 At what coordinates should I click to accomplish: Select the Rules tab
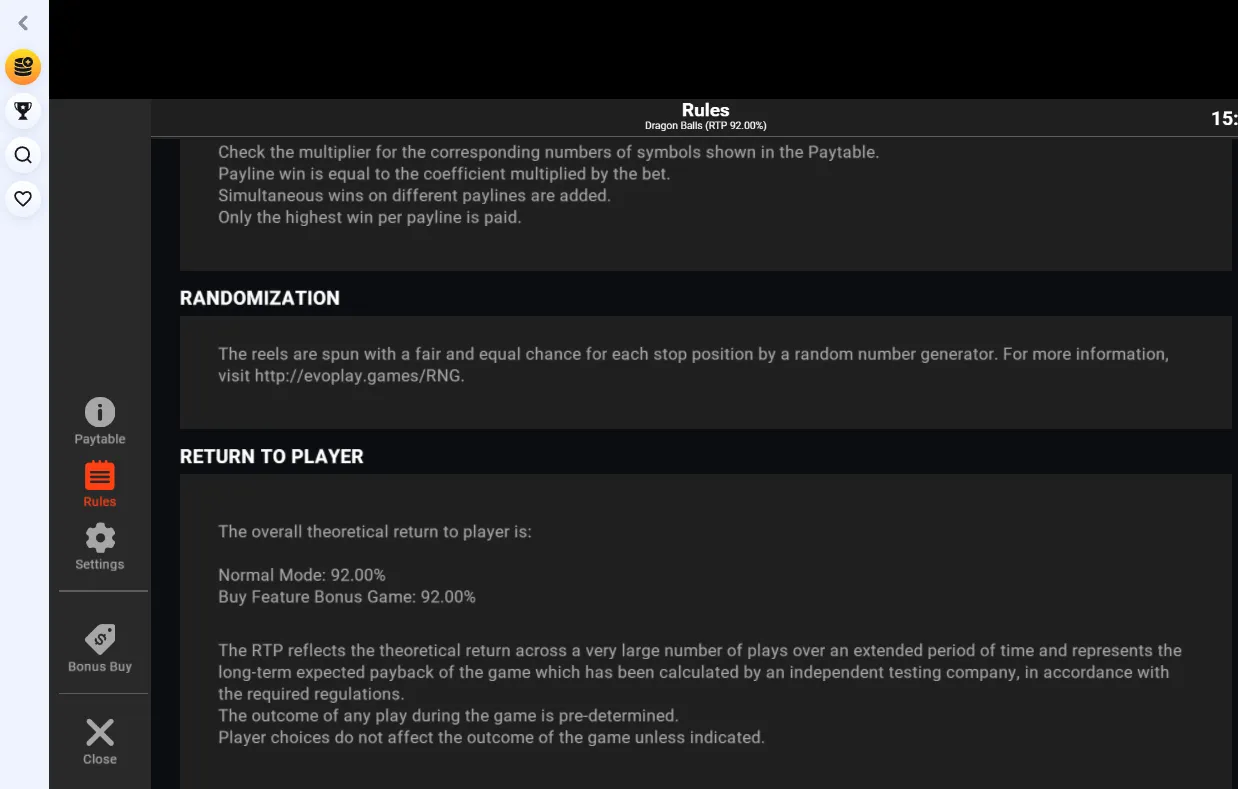point(100,484)
